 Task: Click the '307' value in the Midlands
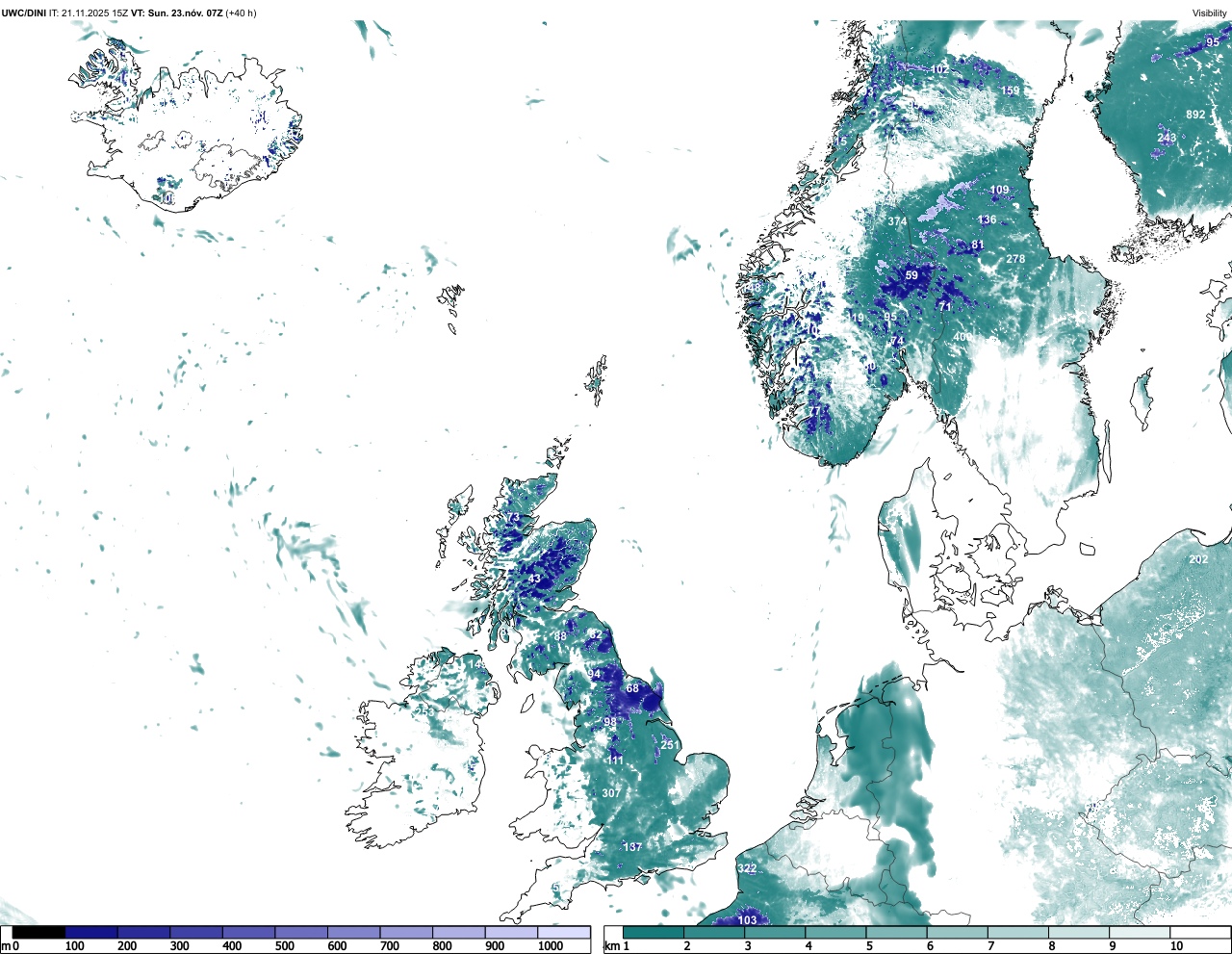[611, 793]
